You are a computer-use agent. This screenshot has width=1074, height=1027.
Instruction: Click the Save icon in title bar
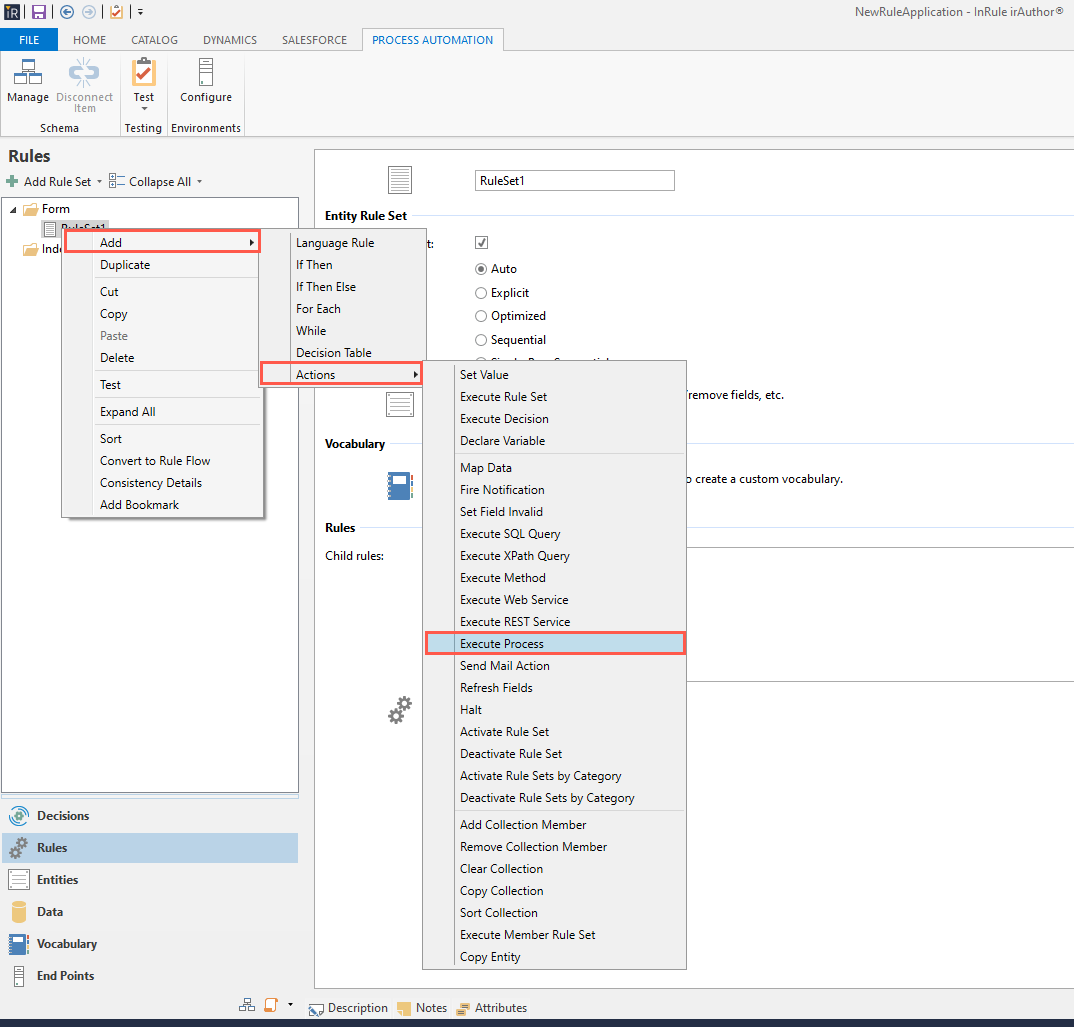39,12
